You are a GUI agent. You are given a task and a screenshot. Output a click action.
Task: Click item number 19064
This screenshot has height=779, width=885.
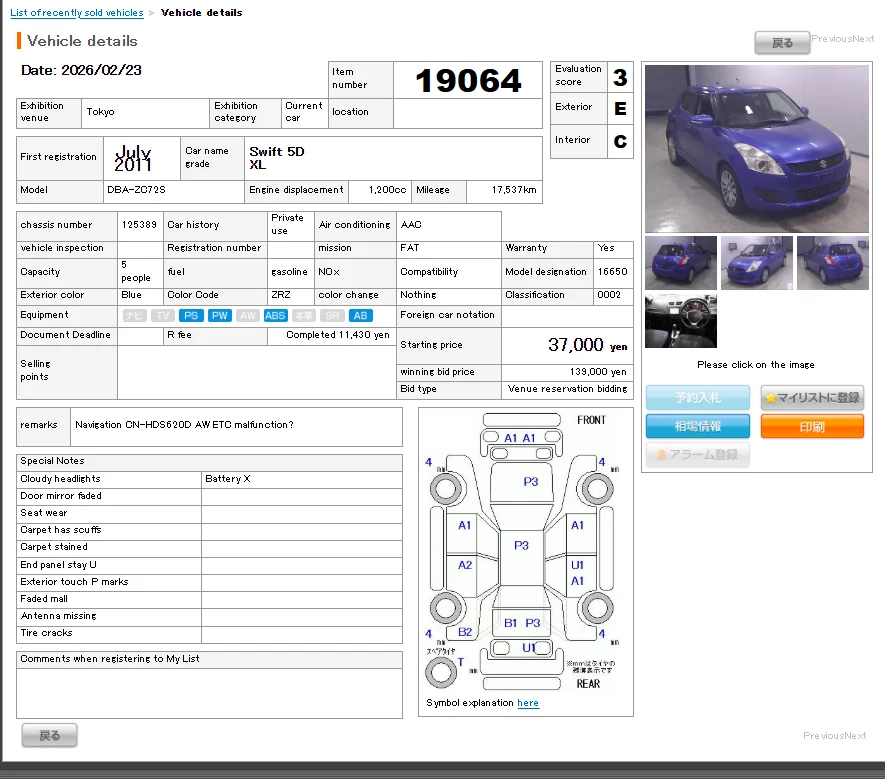pyautogui.click(x=468, y=80)
